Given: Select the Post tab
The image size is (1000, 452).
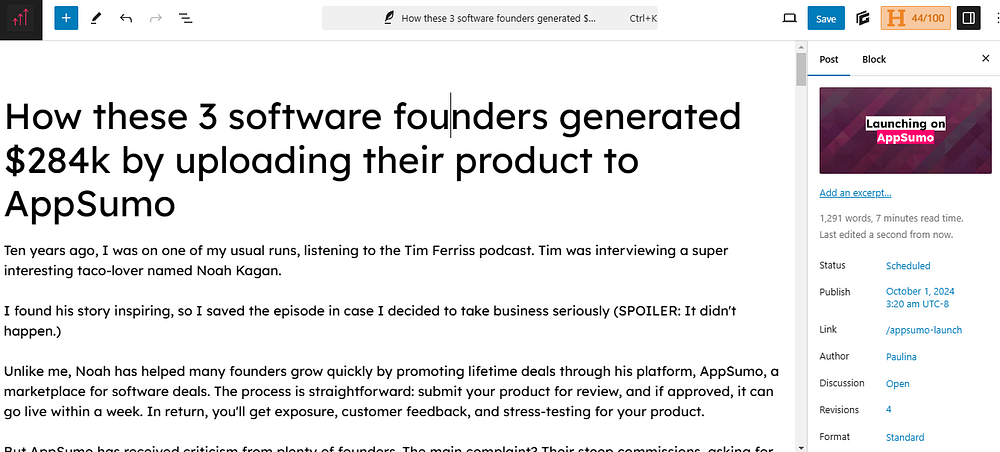Looking at the screenshot, I should pyautogui.click(x=829, y=59).
